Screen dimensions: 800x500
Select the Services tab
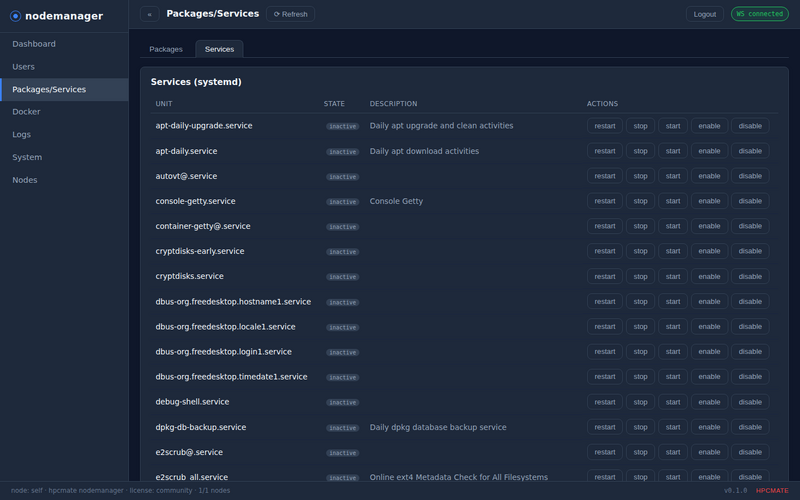(x=219, y=49)
